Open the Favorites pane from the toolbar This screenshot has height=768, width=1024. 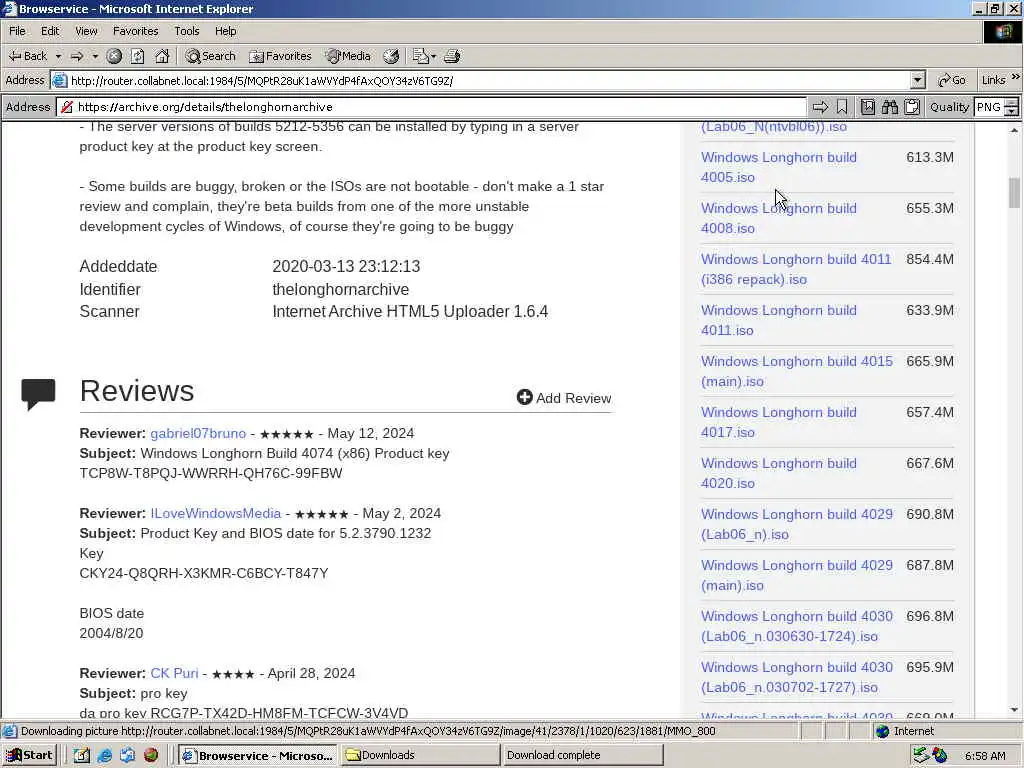(x=280, y=56)
